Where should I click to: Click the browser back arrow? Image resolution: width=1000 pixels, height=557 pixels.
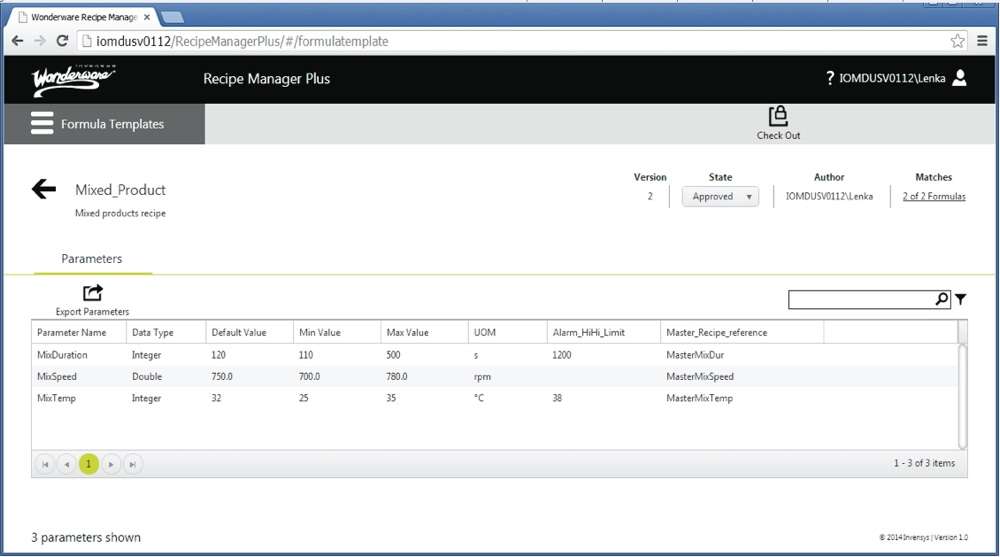click(x=17, y=41)
